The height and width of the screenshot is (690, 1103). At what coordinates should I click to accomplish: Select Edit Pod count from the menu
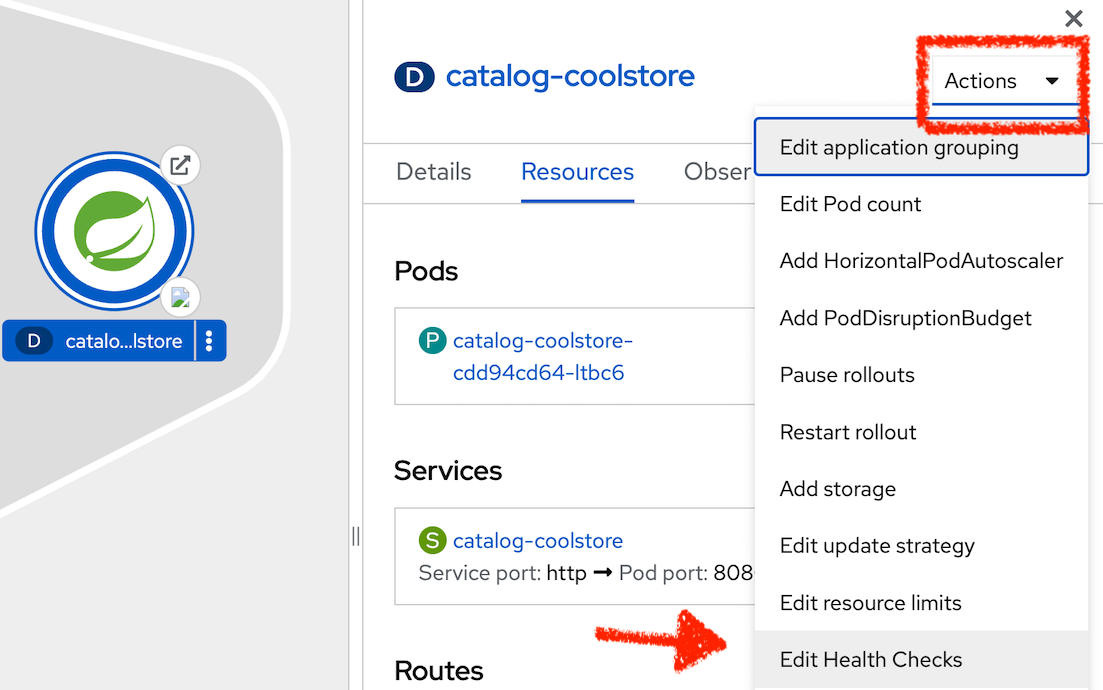[x=850, y=204]
